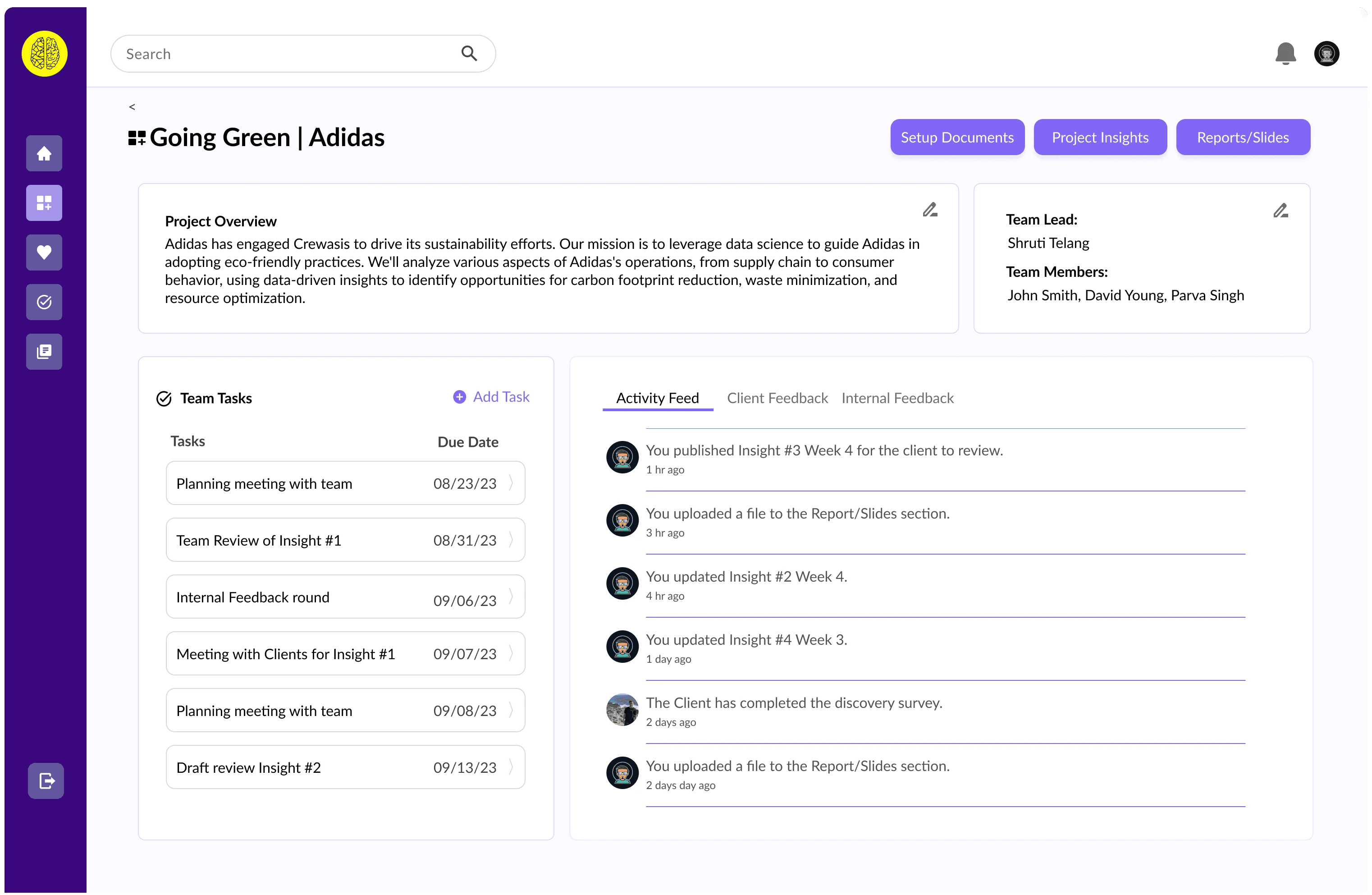Click the team members names list

(x=1126, y=295)
